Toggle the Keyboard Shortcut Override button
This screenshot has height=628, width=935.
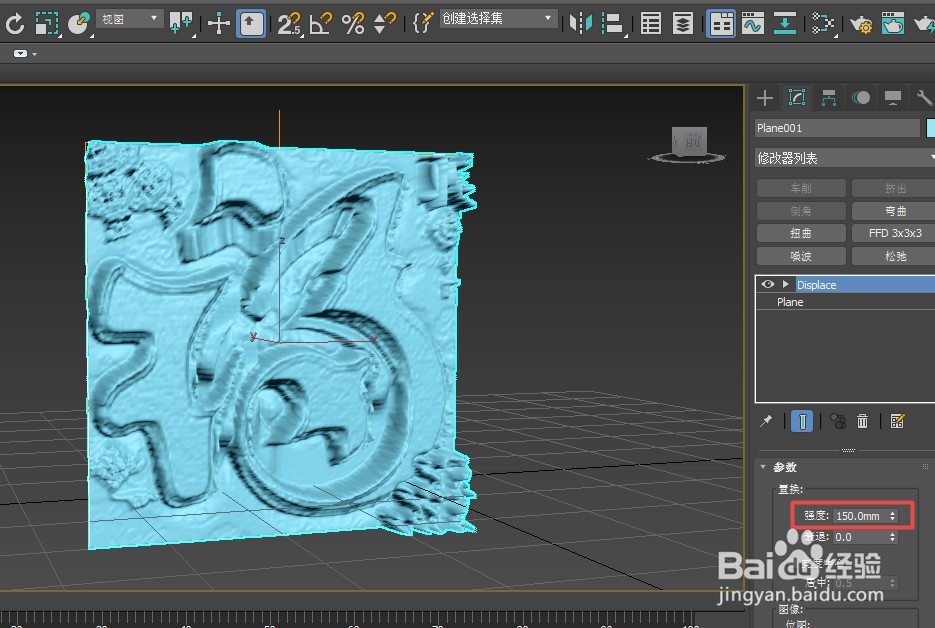pos(251,24)
